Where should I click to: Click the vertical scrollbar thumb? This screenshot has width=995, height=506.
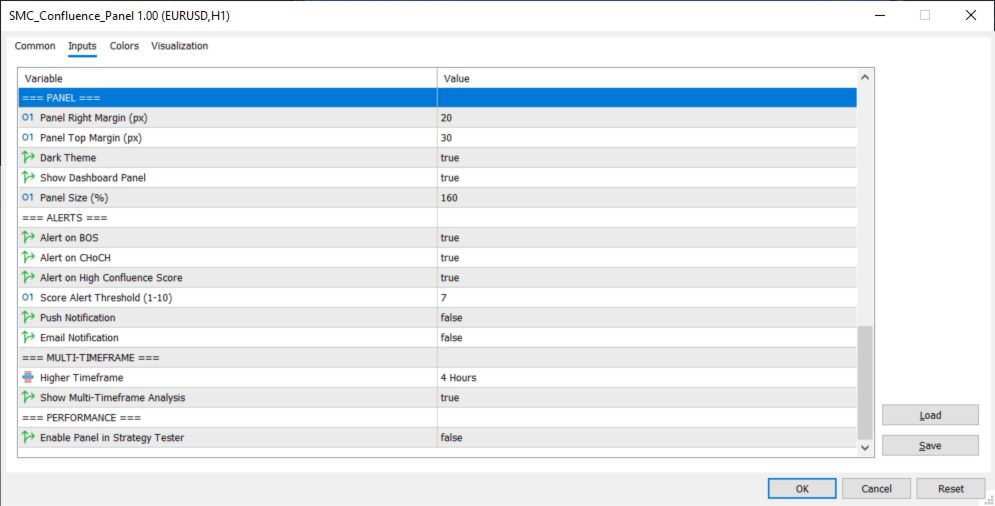(865, 382)
